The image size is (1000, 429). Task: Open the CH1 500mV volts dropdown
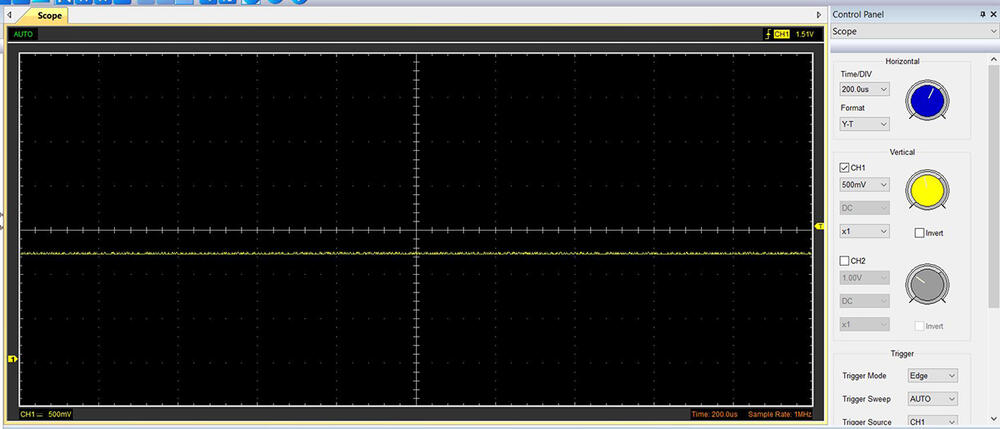click(x=864, y=184)
